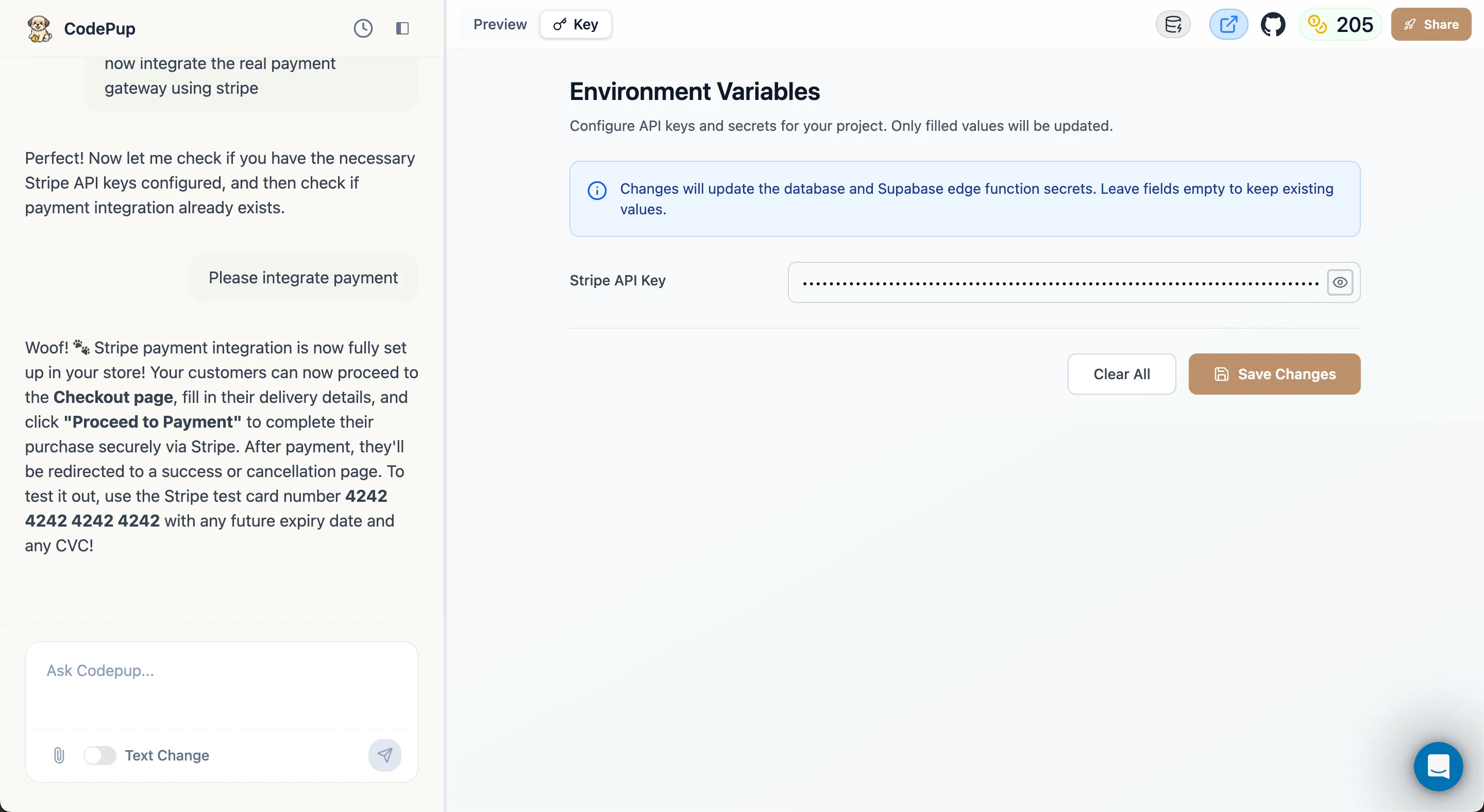Click the paperclip attachment icon
1484x812 pixels.
click(x=59, y=755)
